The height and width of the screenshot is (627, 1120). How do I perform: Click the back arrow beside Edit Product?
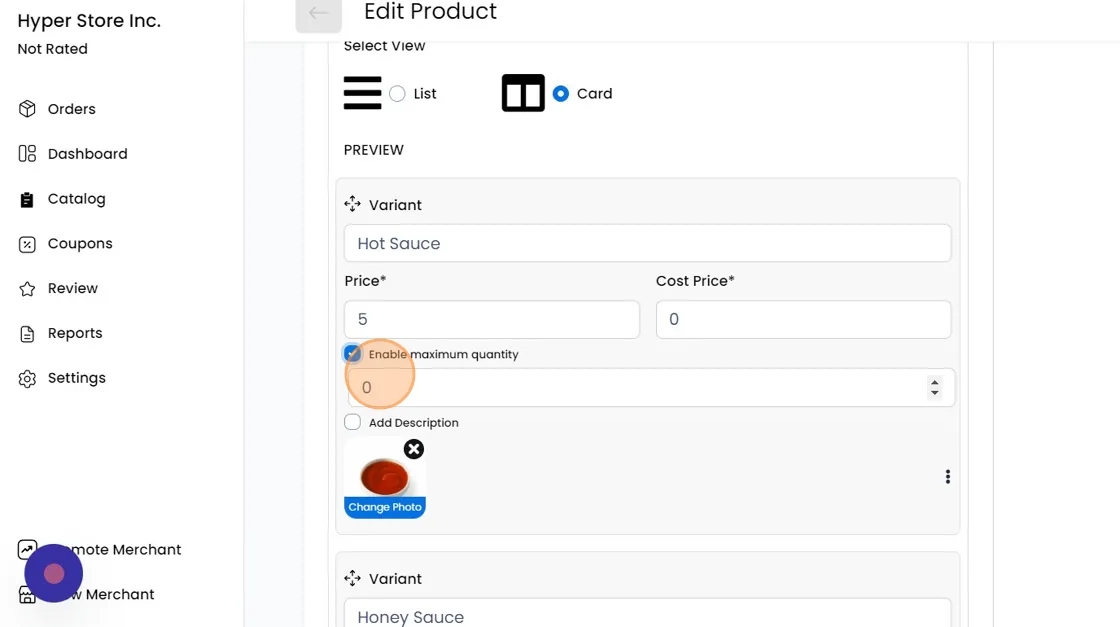318,14
